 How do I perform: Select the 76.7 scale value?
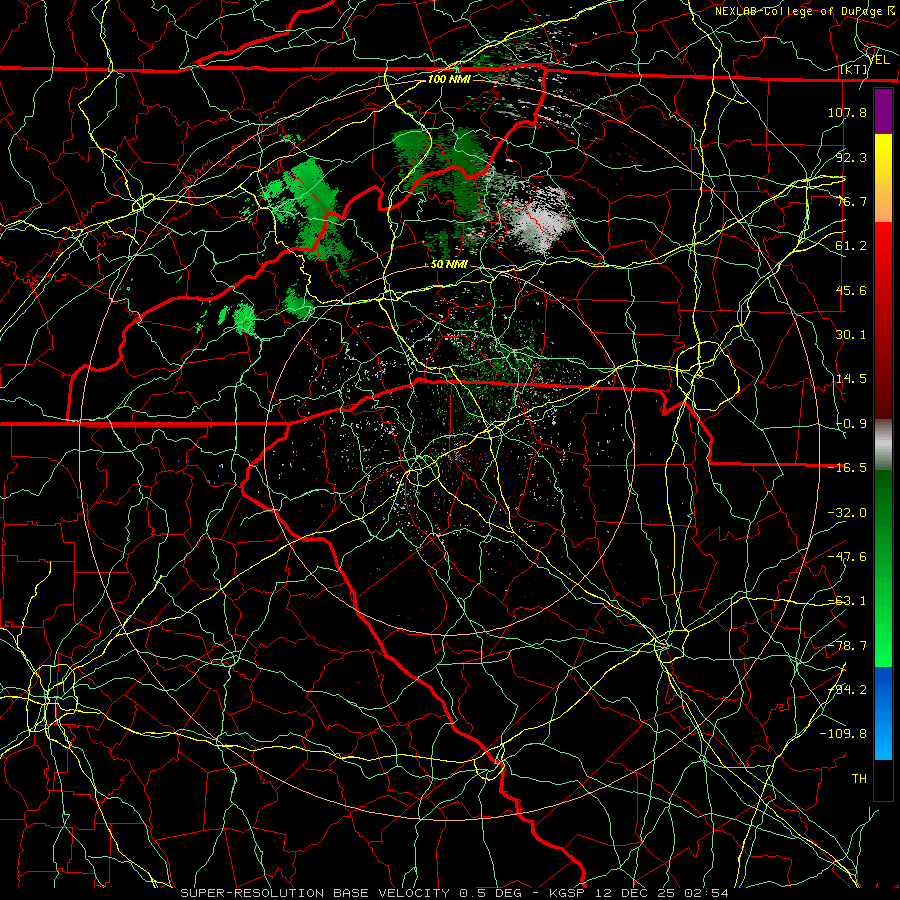[x=851, y=201]
